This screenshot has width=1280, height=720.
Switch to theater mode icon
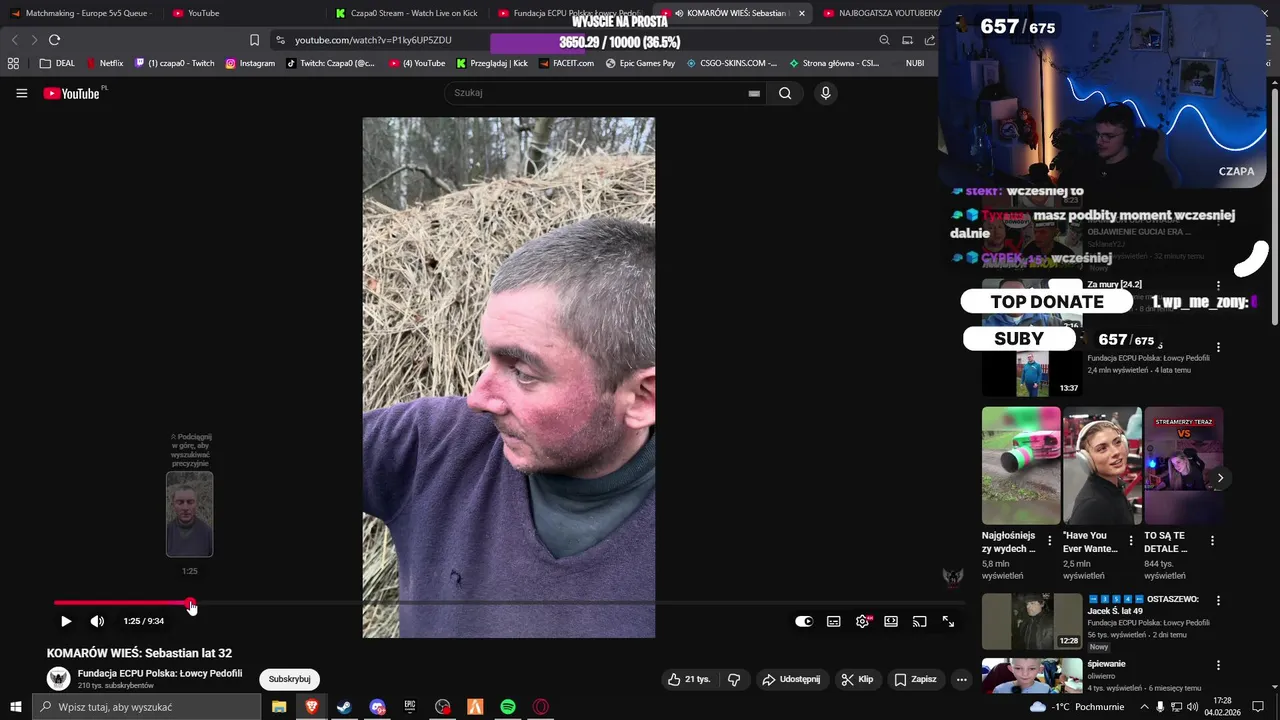coord(891,621)
